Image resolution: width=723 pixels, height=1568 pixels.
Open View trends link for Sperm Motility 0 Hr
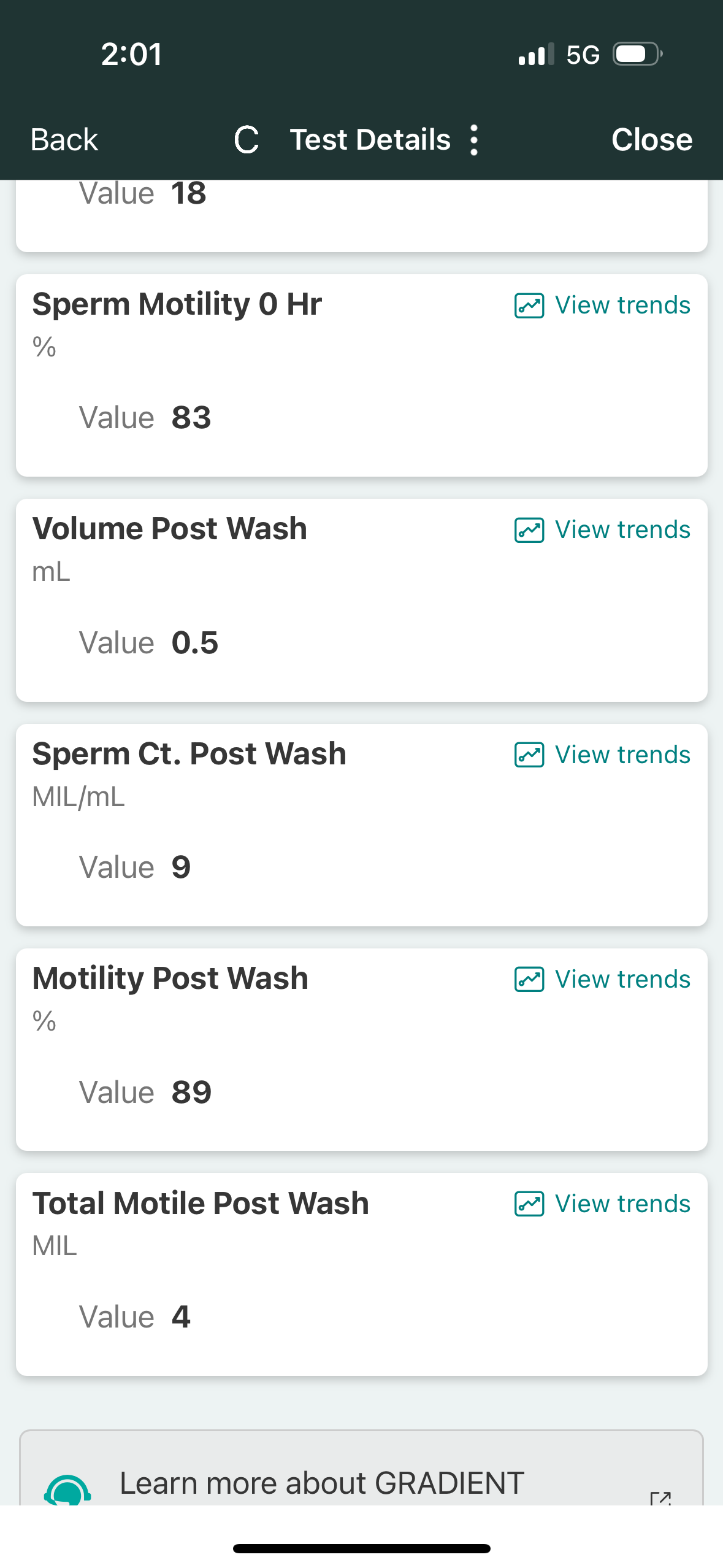coord(622,306)
